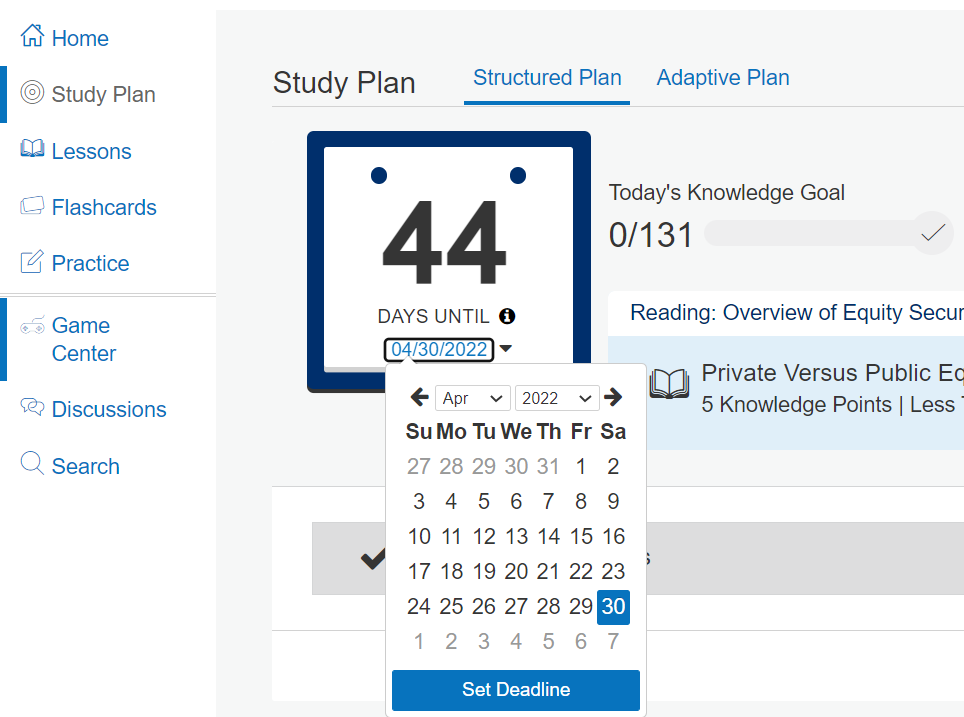Click the 04/30/2022 deadline date field
The height and width of the screenshot is (717, 964).
pos(439,349)
